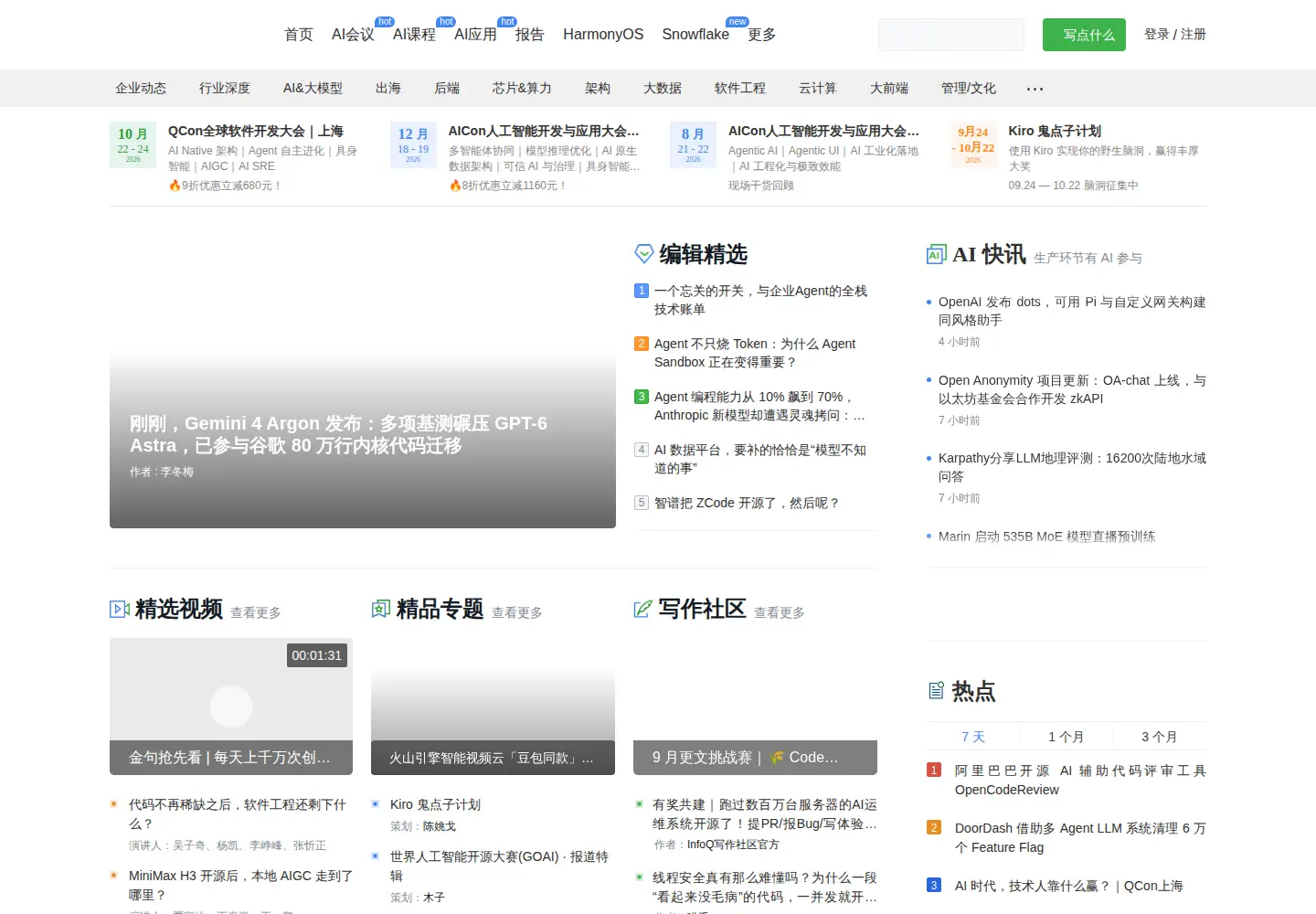Open the OpenAI 发布 dots news item
This screenshot has height=914, width=1316.
coord(1072,311)
